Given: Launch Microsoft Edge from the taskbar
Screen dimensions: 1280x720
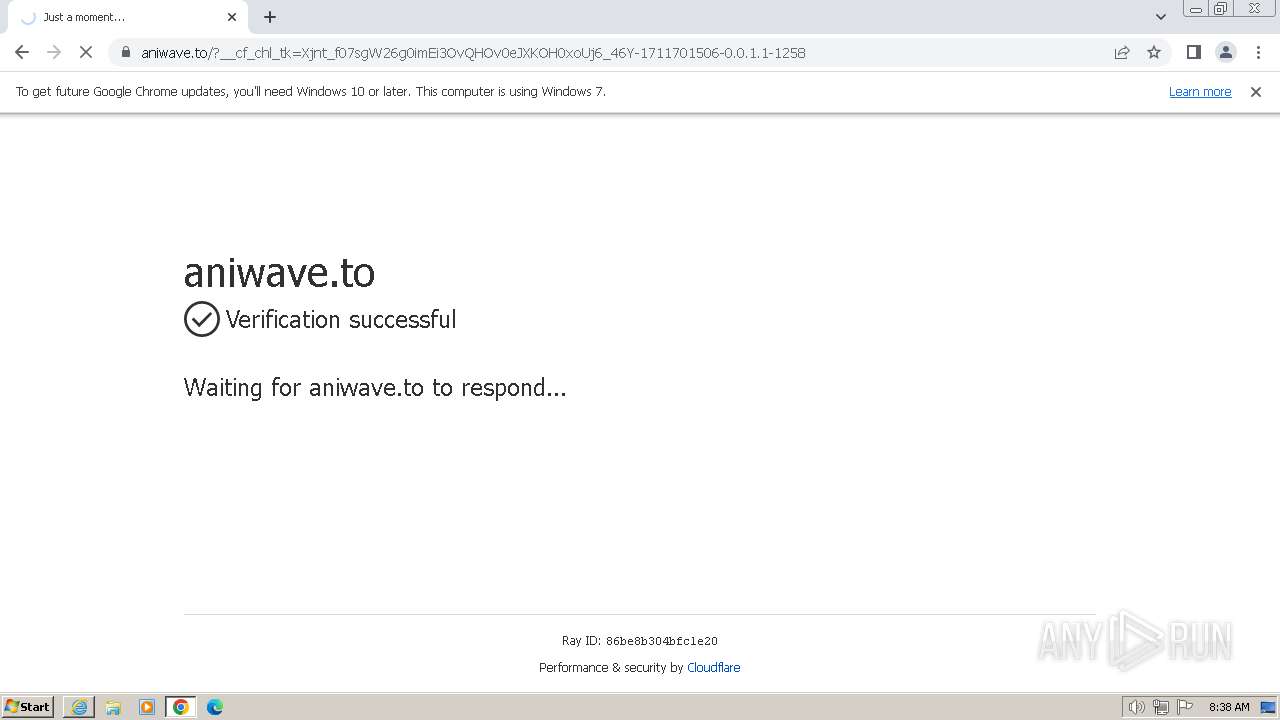Looking at the screenshot, I should click(x=215, y=707).
